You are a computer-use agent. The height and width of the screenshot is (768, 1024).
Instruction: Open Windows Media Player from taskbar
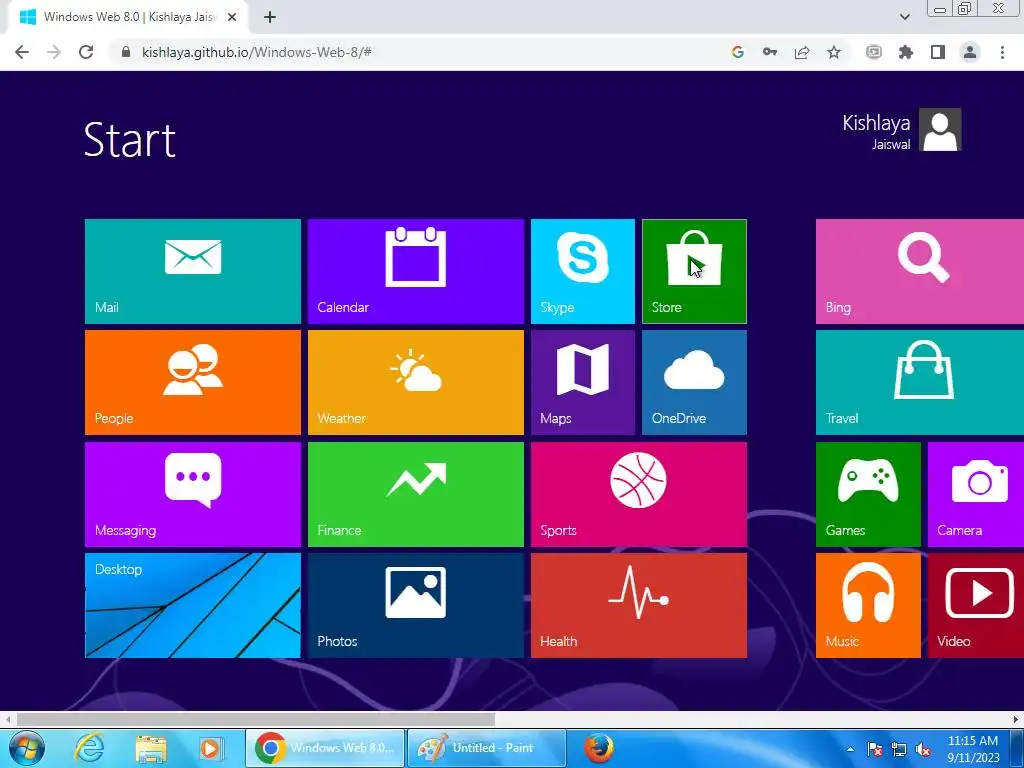[210, 748]
